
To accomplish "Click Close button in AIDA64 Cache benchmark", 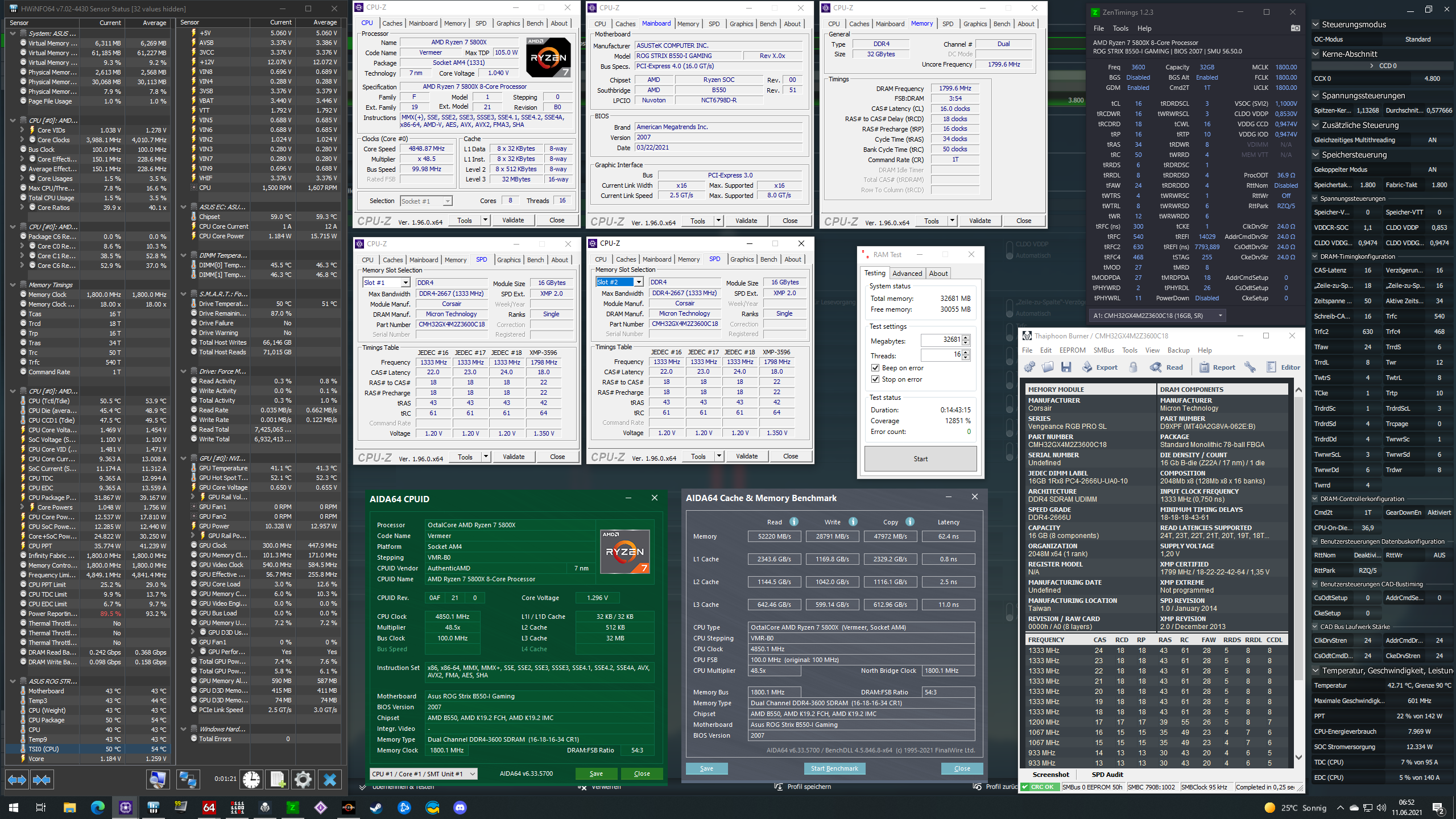I will point(962,768).
